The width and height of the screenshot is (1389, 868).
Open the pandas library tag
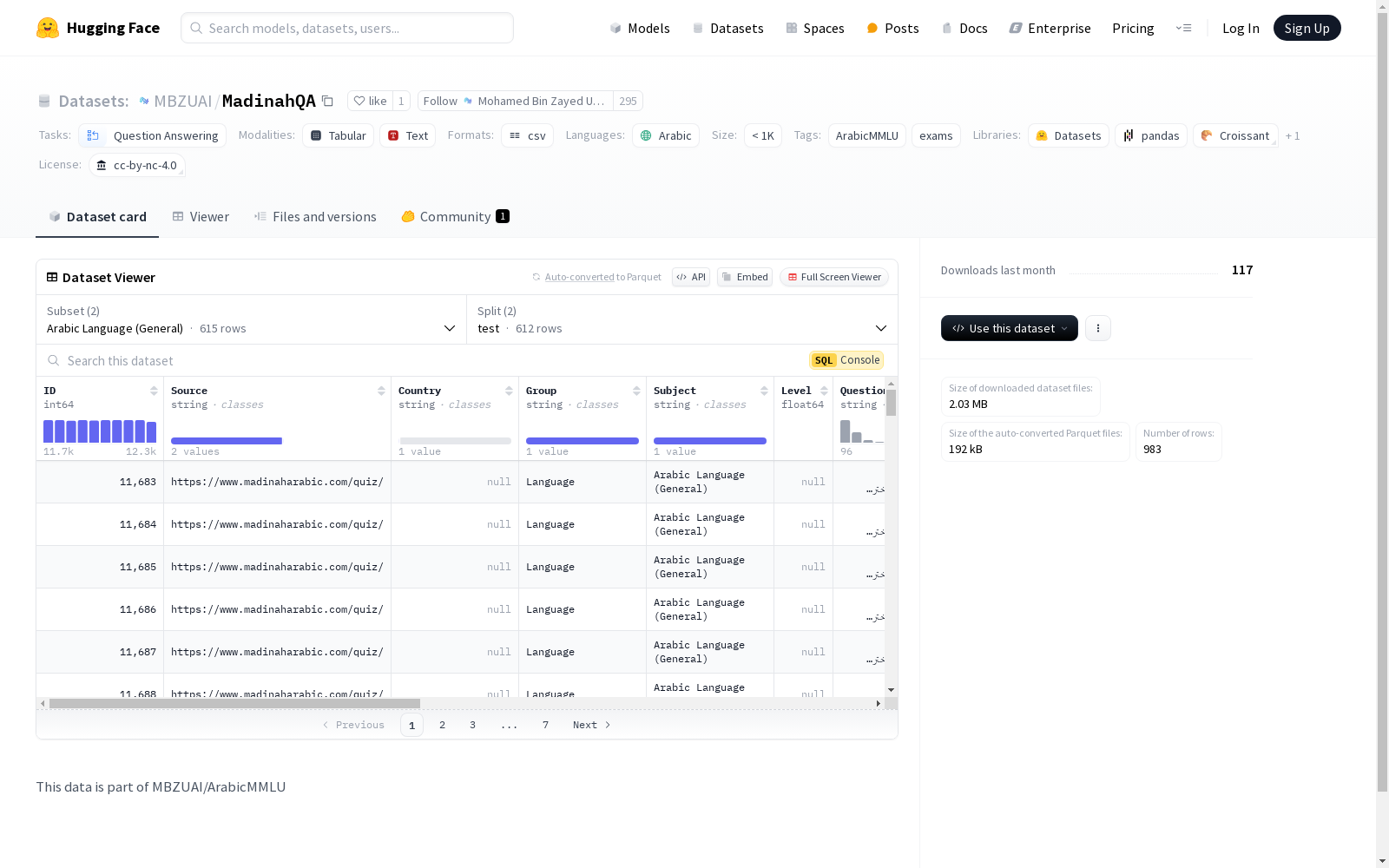click(x=1151, y=135)
